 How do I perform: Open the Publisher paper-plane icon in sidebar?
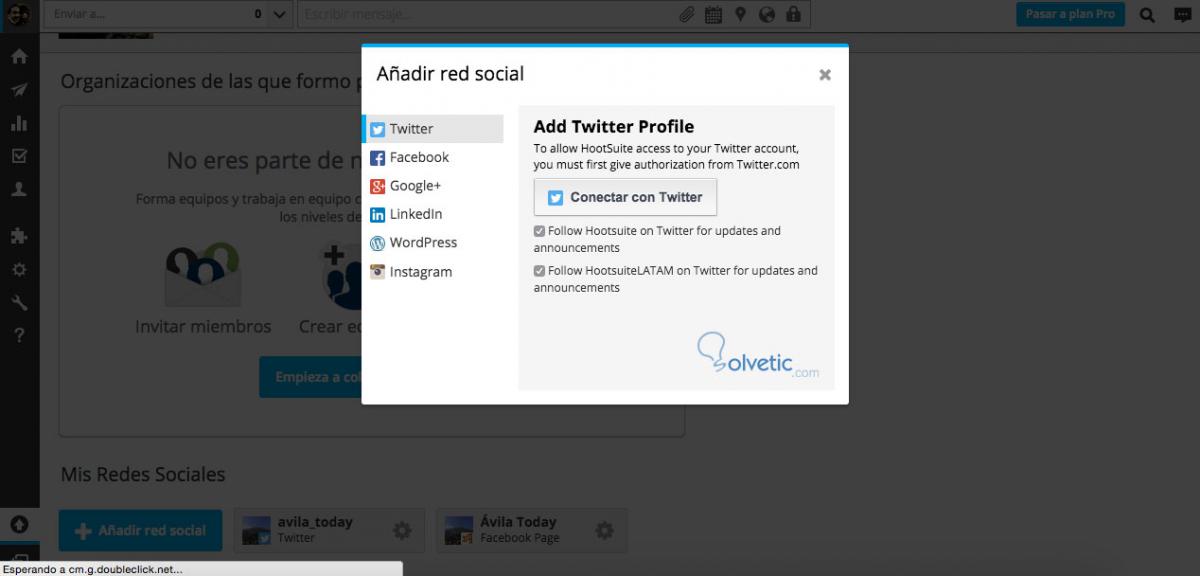[x=18, y=90]
